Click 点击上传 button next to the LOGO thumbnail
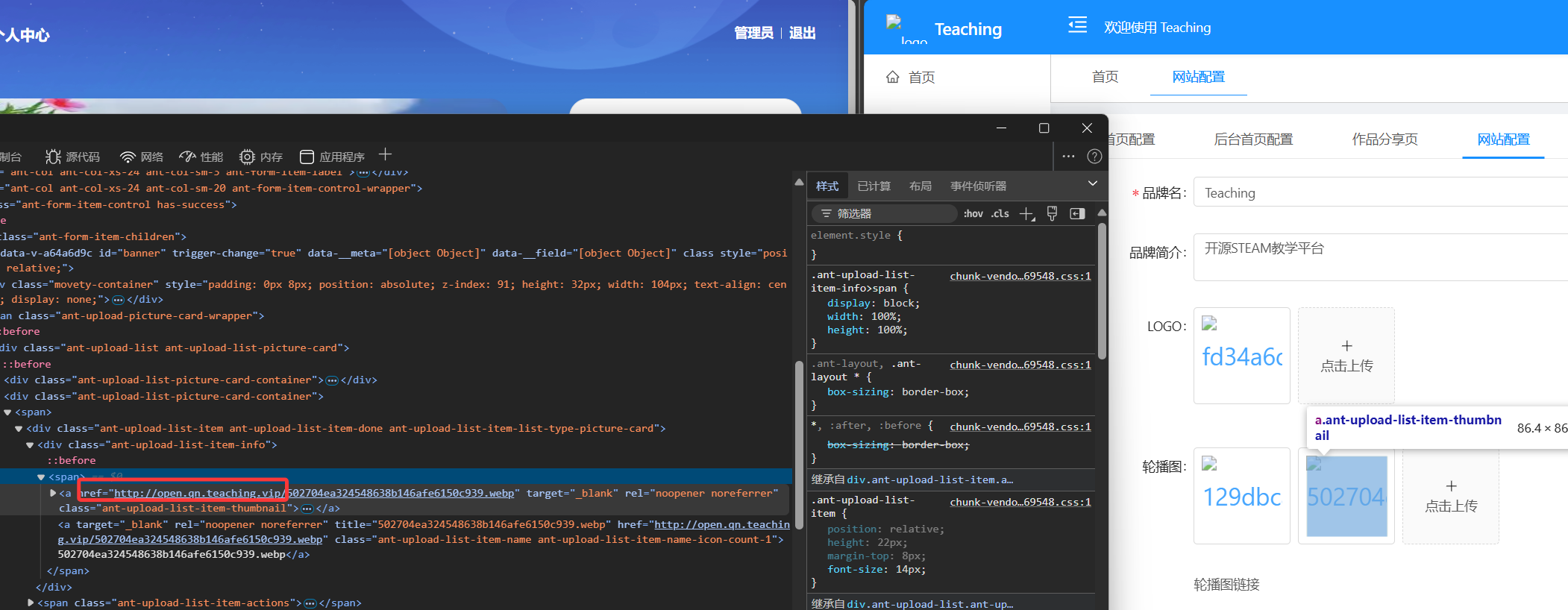The width and height of the screenshot is (1568, 610). [x=1346, y=356]
